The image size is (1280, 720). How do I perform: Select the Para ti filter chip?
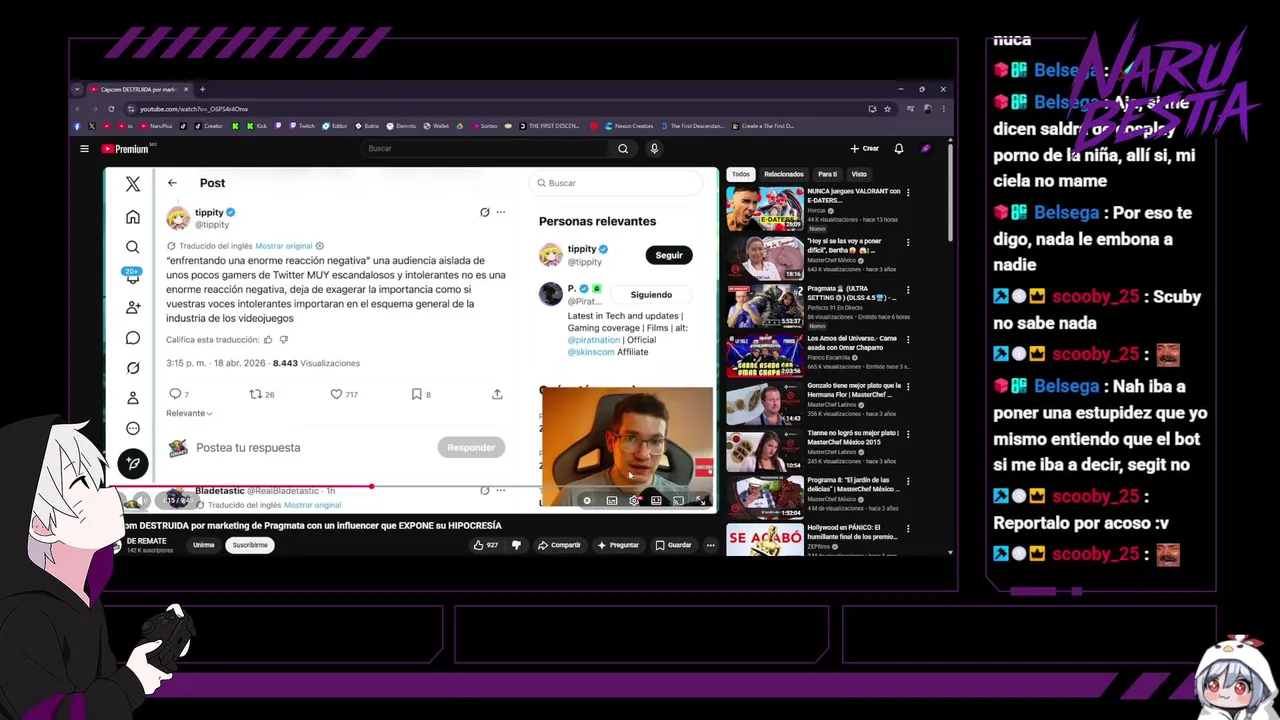(x=827, y=174)
